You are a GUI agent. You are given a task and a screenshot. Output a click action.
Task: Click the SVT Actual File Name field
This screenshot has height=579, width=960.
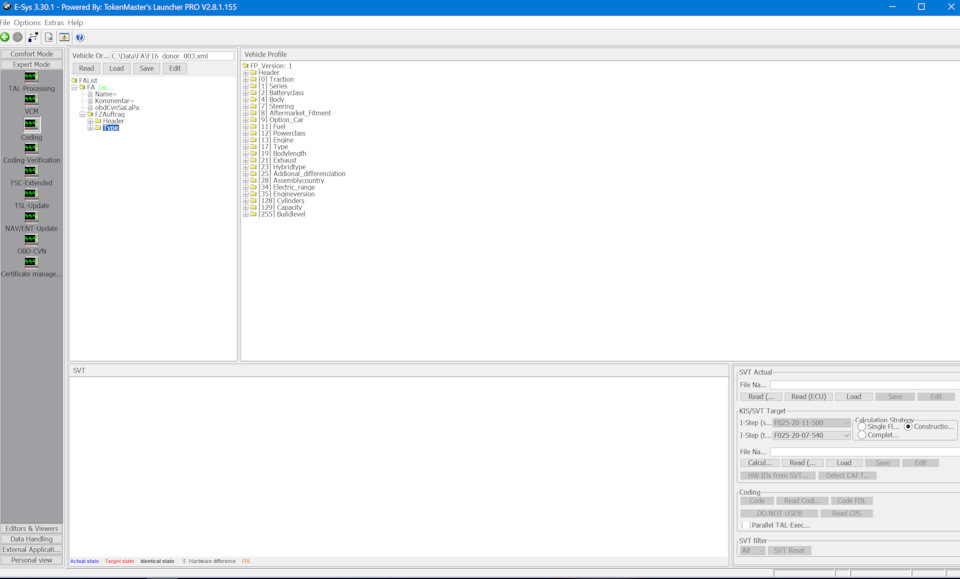[864, 384]
